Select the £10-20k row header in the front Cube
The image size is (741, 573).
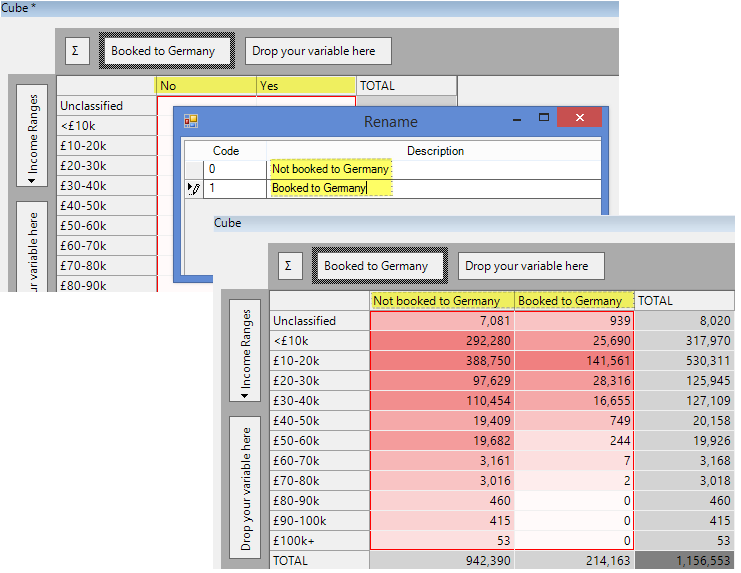click(x=319, y=361)
